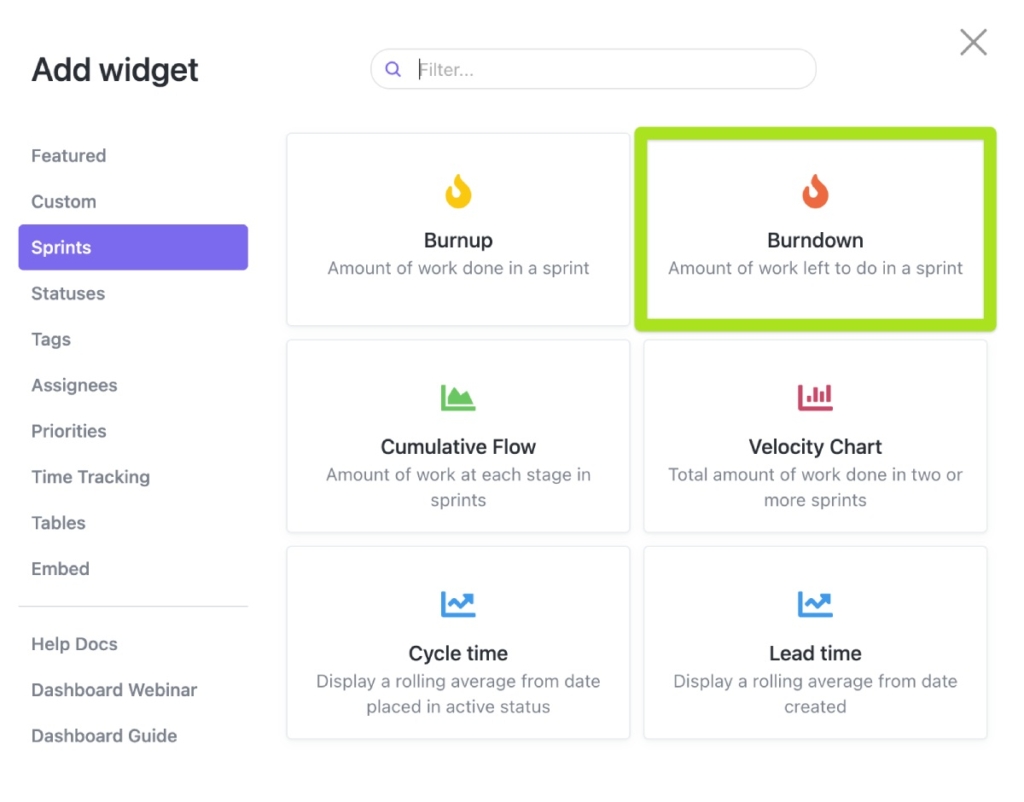Viewport: 1024px width, 802px height.
Task: Select the Cumulative Flow area chart icon
Action: tap(458, 397)
